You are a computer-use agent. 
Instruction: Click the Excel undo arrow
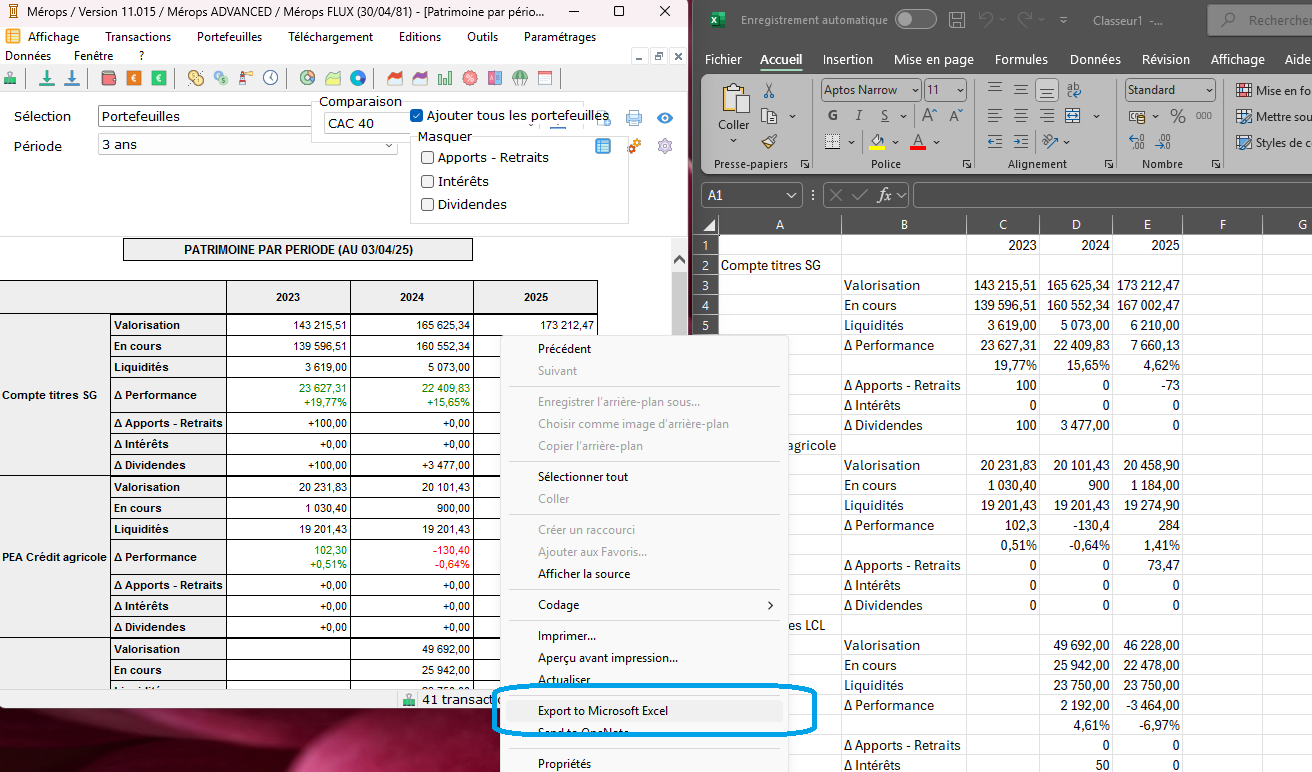point(986,20)
